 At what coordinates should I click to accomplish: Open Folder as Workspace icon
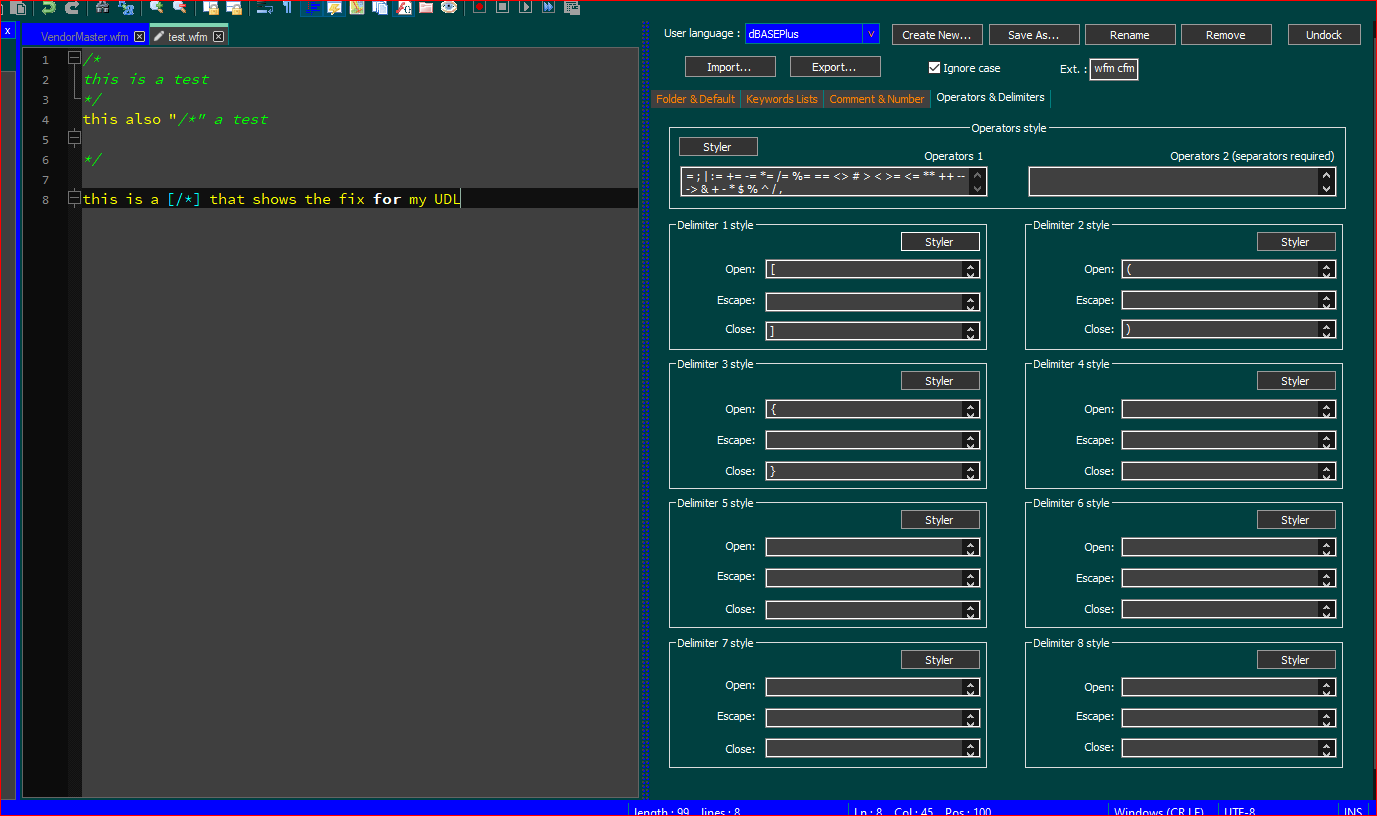(x=426, y=7)
